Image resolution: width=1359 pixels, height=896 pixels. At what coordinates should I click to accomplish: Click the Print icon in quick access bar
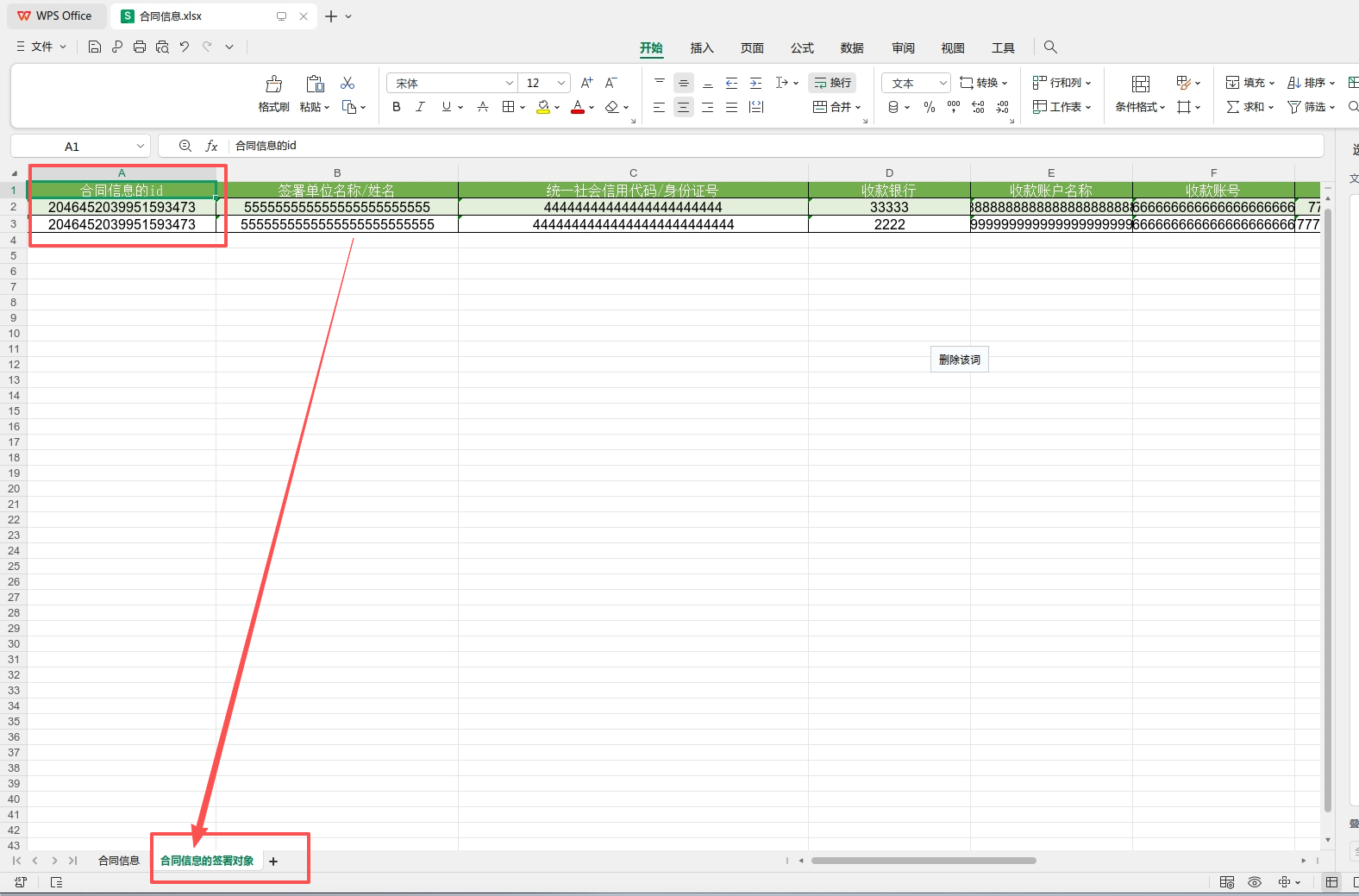(x=140, y=47)
